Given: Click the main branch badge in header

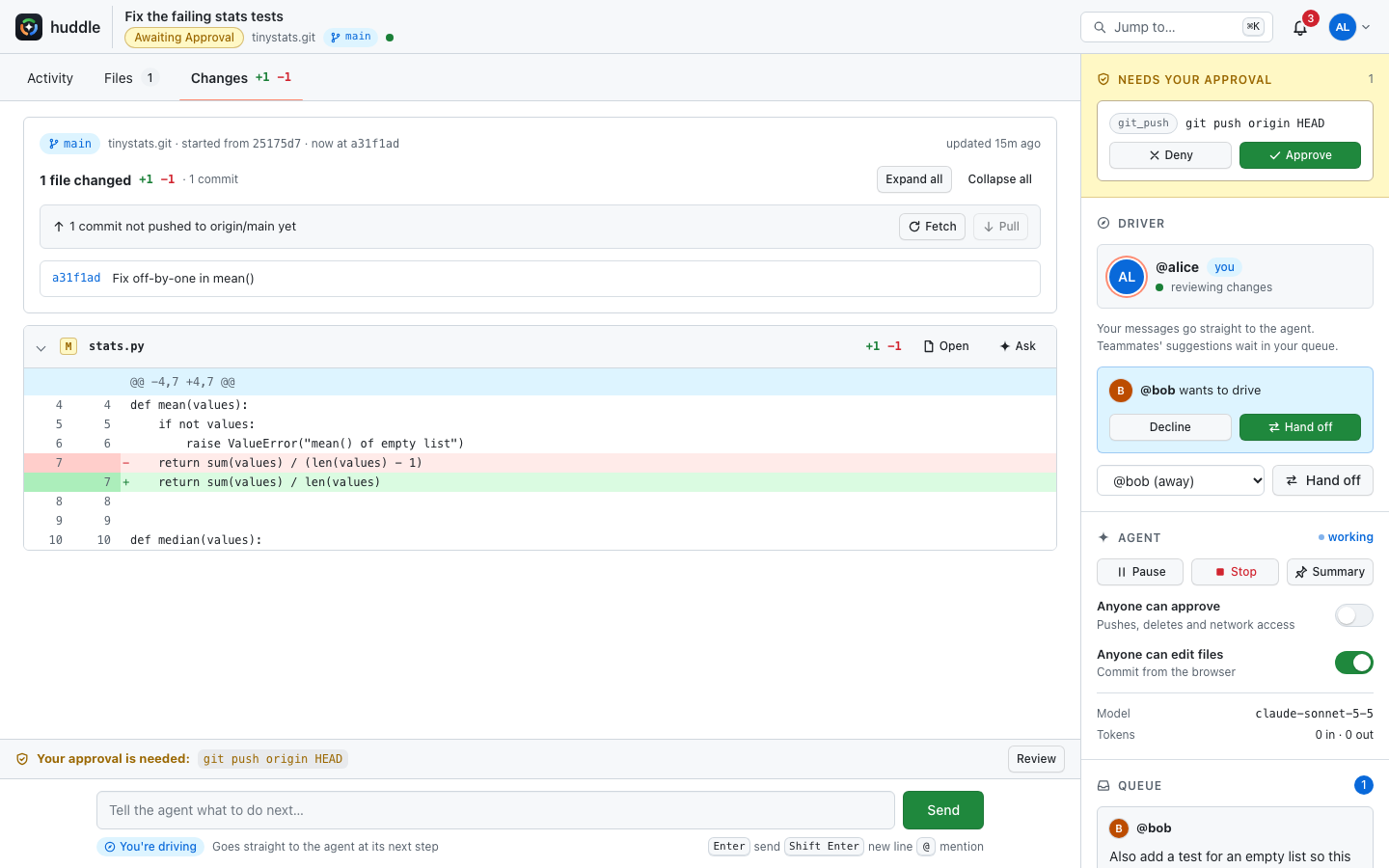Looking at the screenshot, I should 351,37.
